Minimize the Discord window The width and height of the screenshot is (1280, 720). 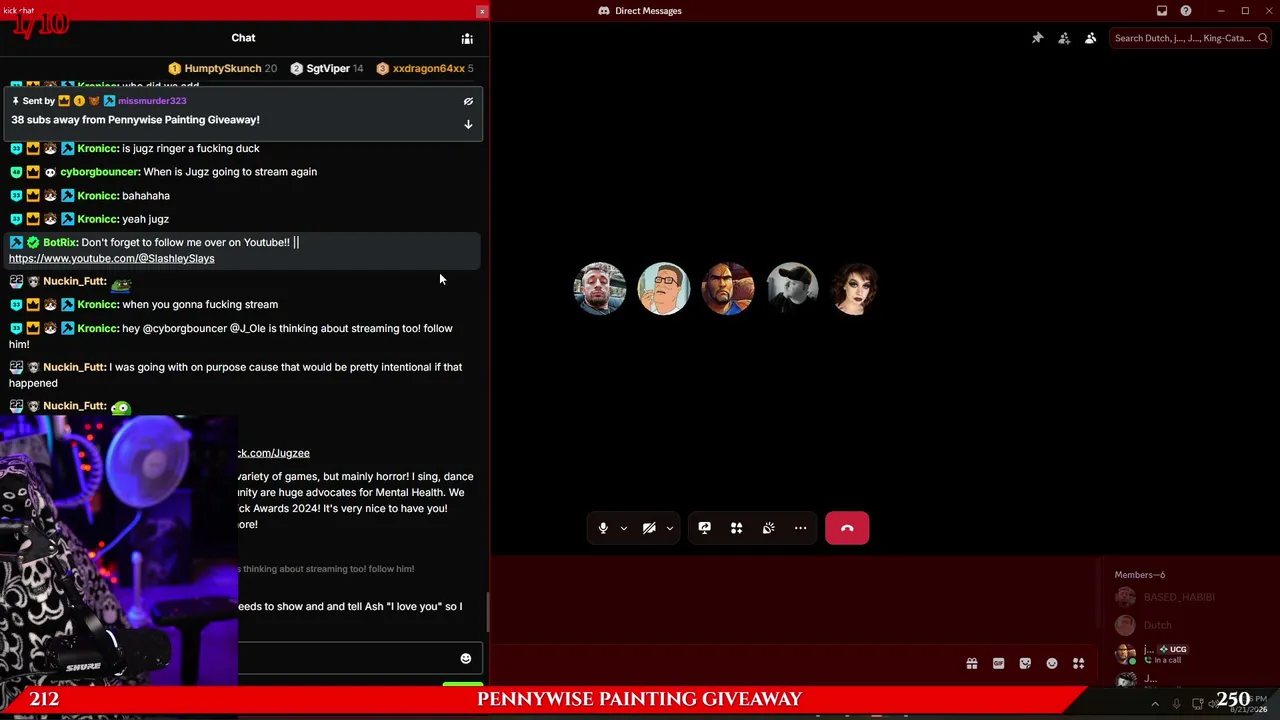[x=1221, y=11]
